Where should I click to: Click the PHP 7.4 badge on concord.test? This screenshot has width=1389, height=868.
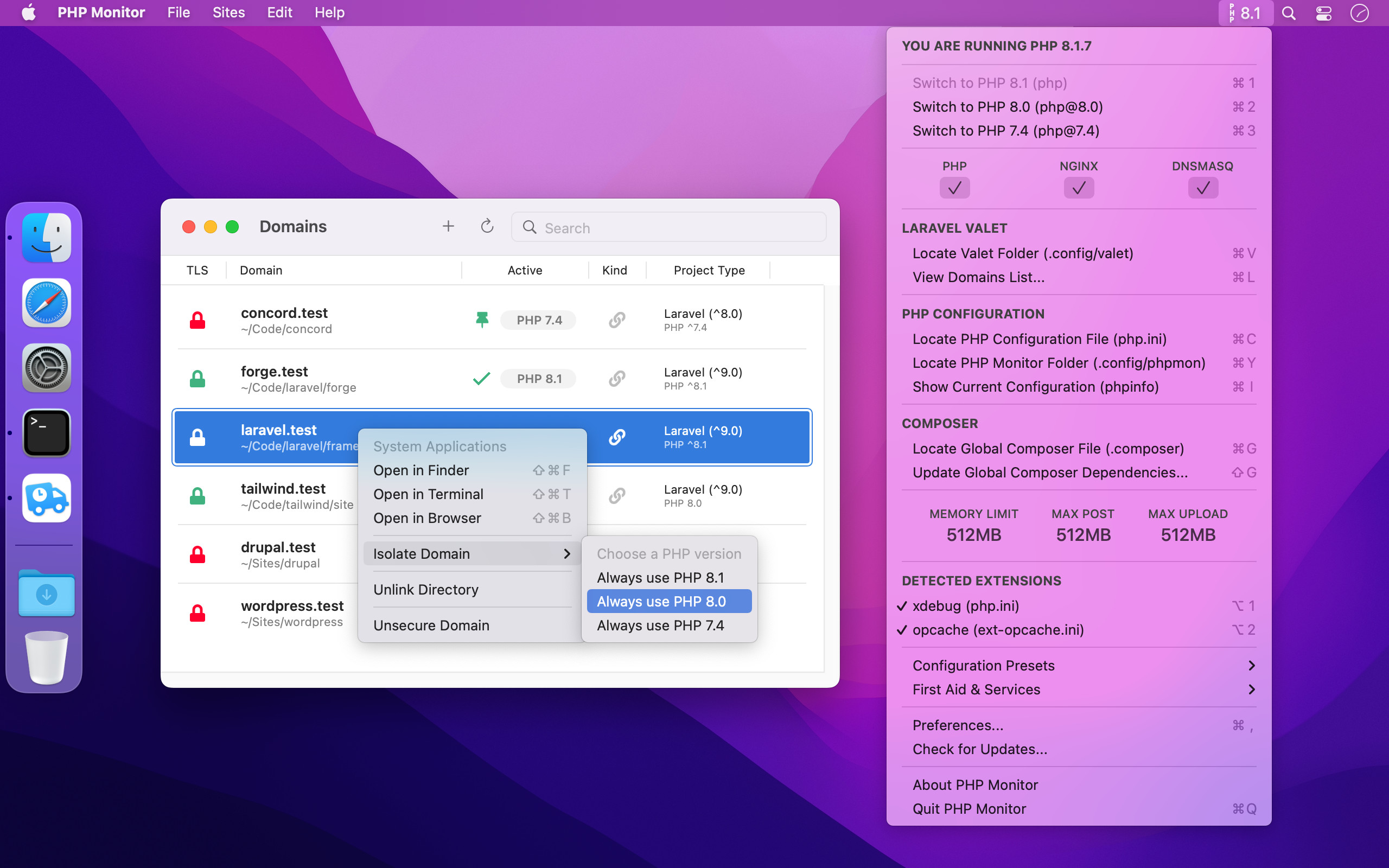pos(538,320)
